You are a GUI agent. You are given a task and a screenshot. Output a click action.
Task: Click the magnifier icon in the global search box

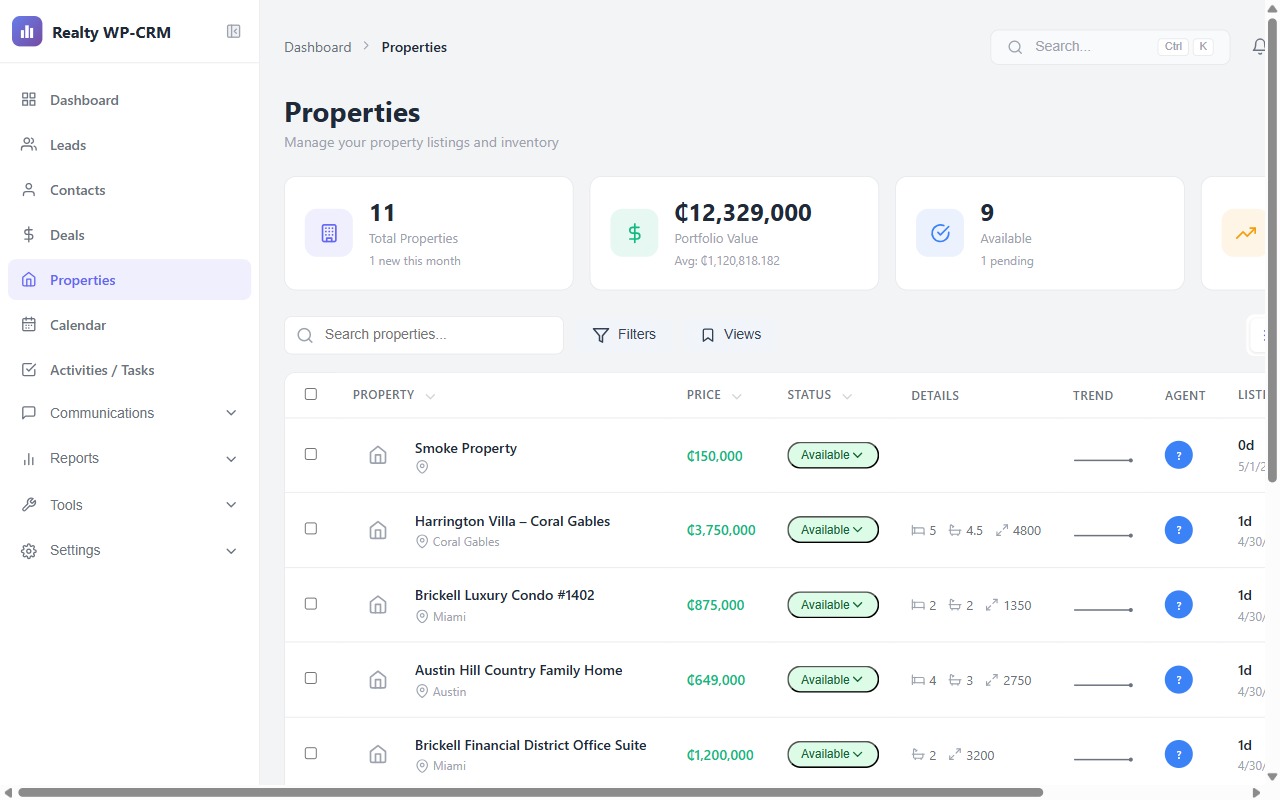click(x=1015, y=47)
